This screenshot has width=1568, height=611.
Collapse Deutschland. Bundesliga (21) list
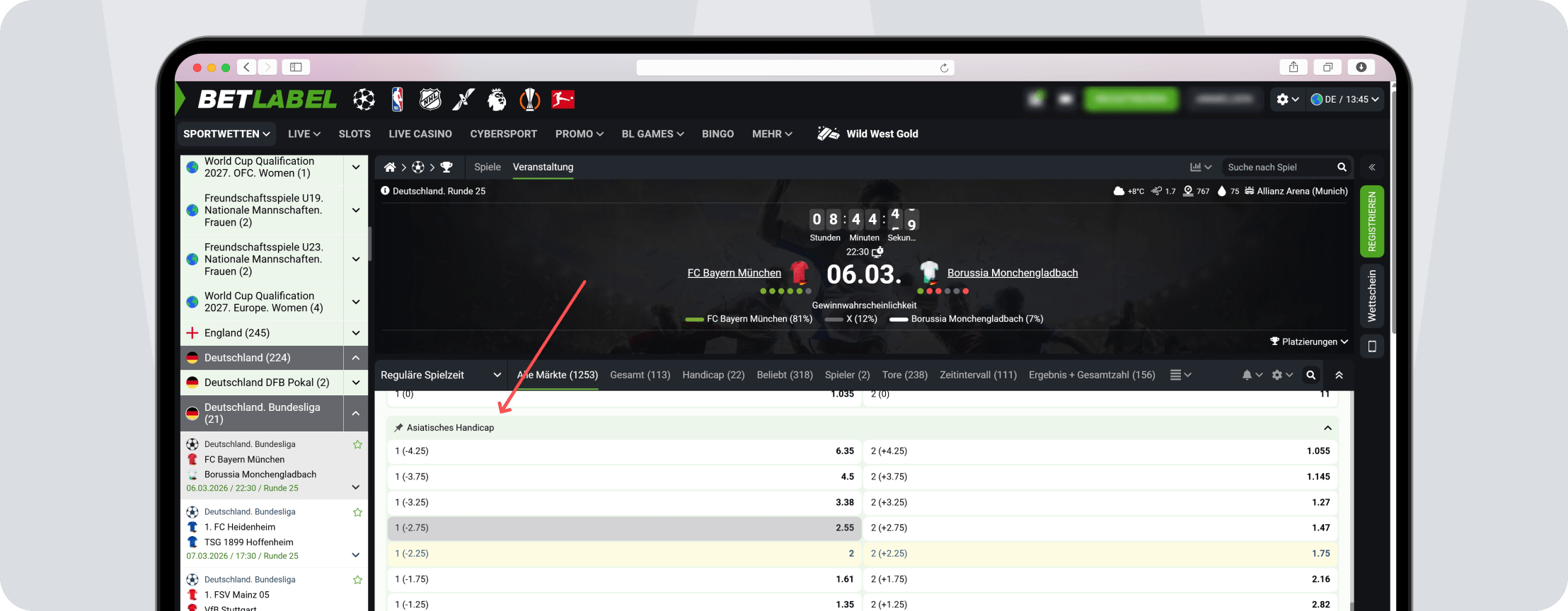click(x=356, y=414)
